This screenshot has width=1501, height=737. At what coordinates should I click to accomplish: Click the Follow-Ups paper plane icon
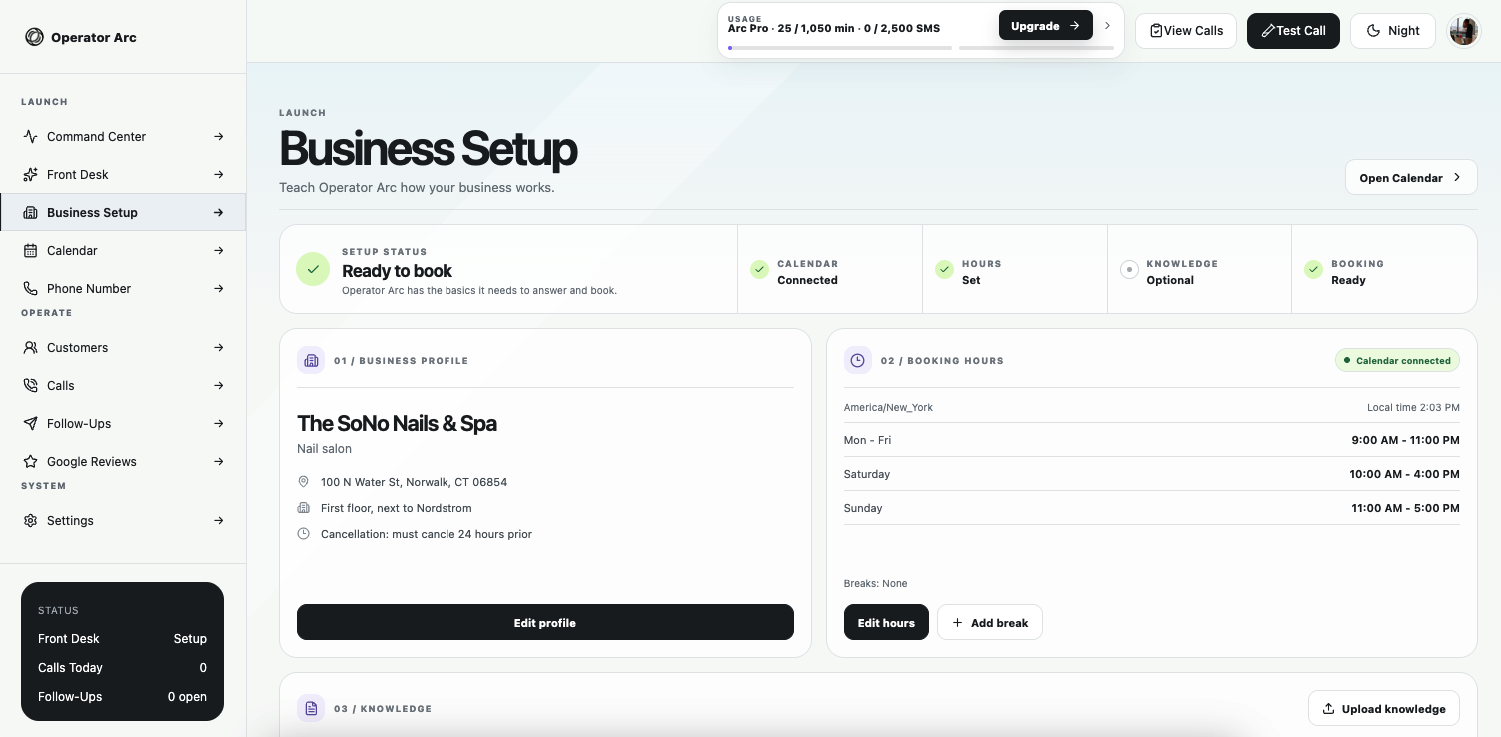pos(30,423)
